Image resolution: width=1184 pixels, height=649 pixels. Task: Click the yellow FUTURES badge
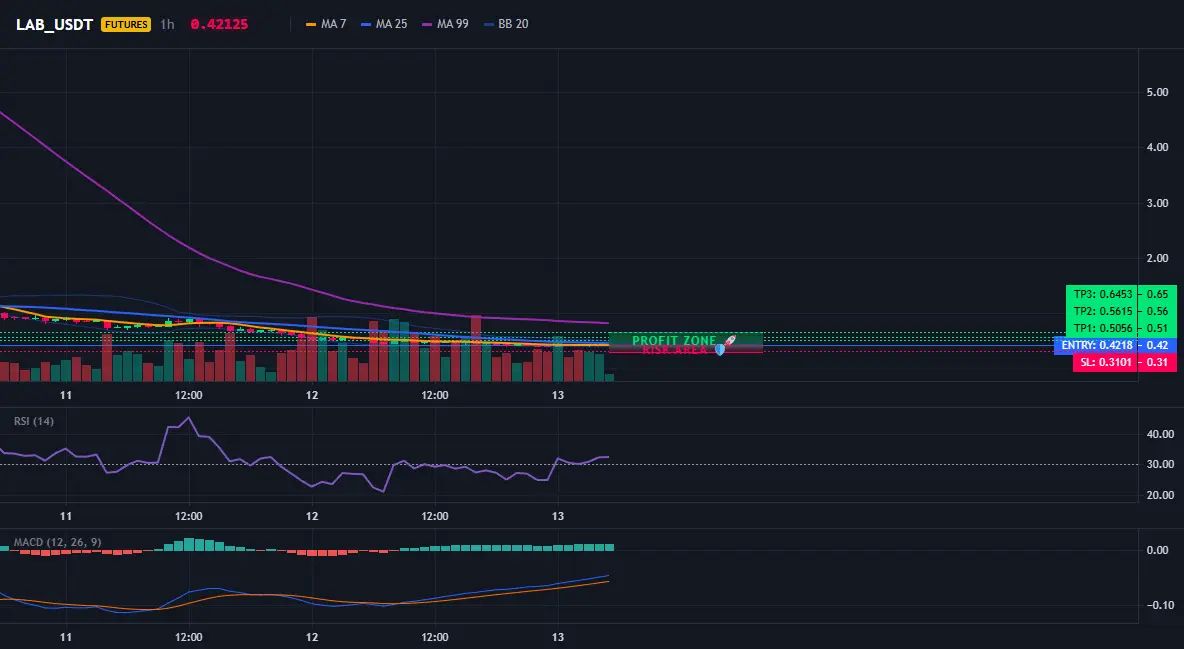(x=126, y=24)
